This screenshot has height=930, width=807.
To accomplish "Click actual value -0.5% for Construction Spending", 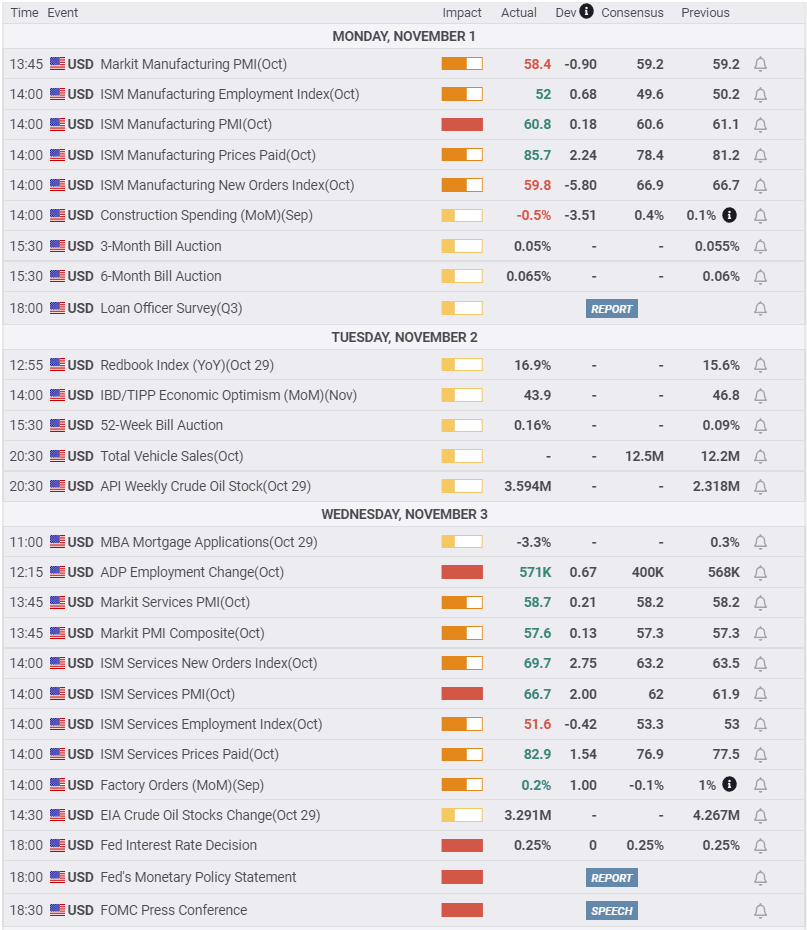I will click(534, 215).
